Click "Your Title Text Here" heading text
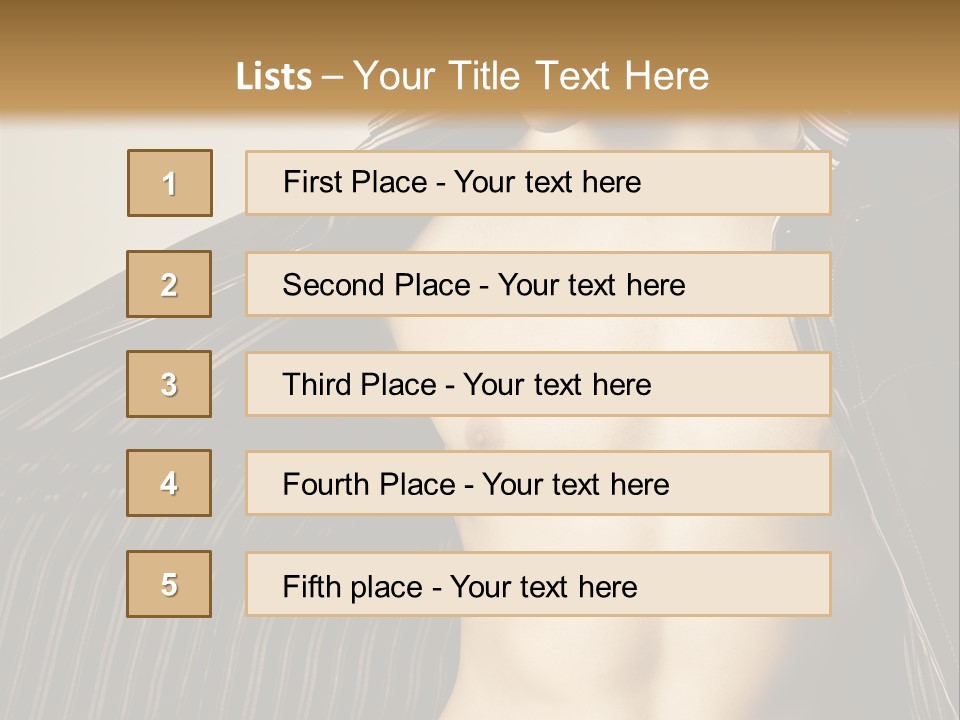 tap(531, 76)
